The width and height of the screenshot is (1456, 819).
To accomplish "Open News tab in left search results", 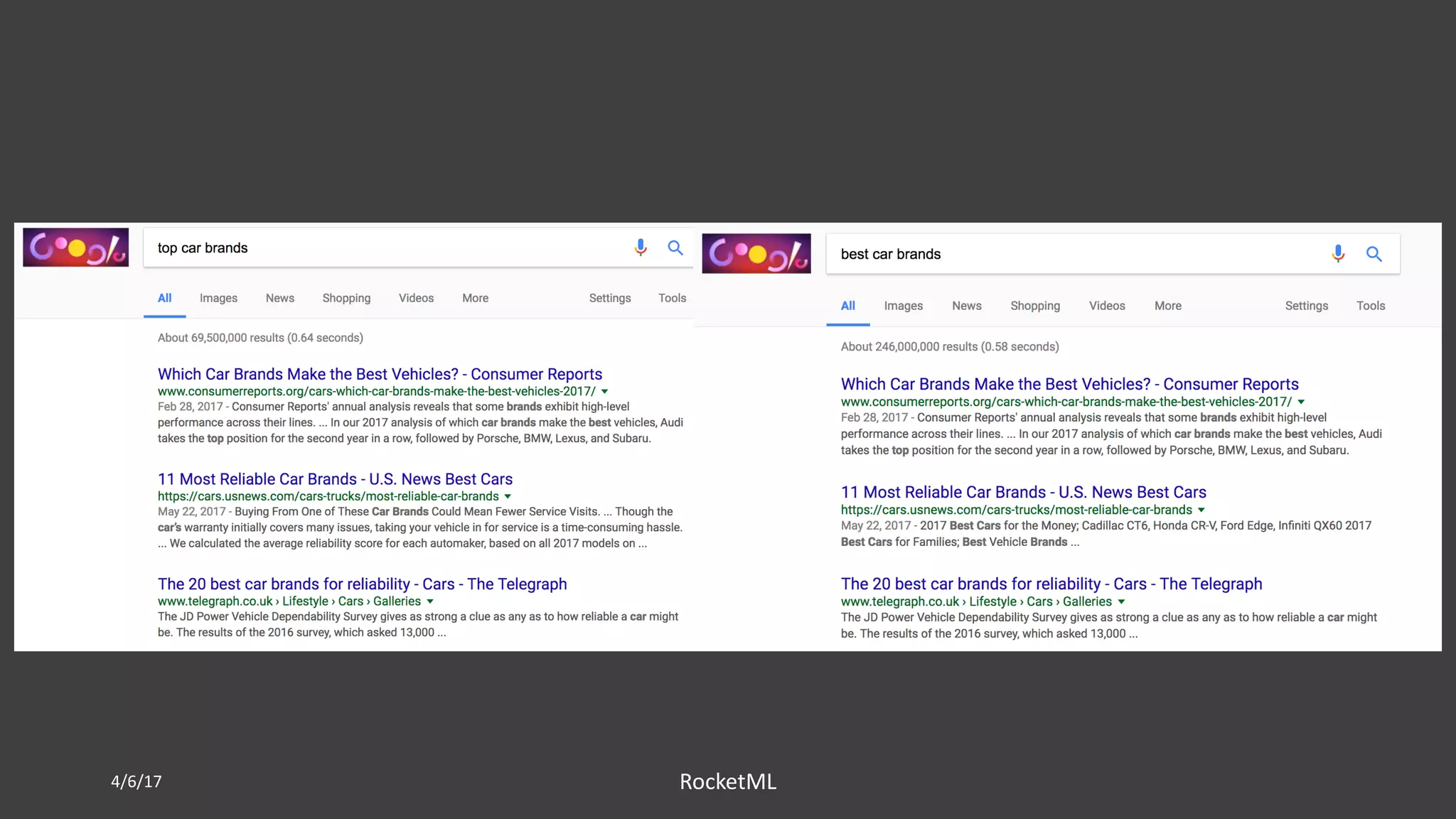I will point(280,298).
